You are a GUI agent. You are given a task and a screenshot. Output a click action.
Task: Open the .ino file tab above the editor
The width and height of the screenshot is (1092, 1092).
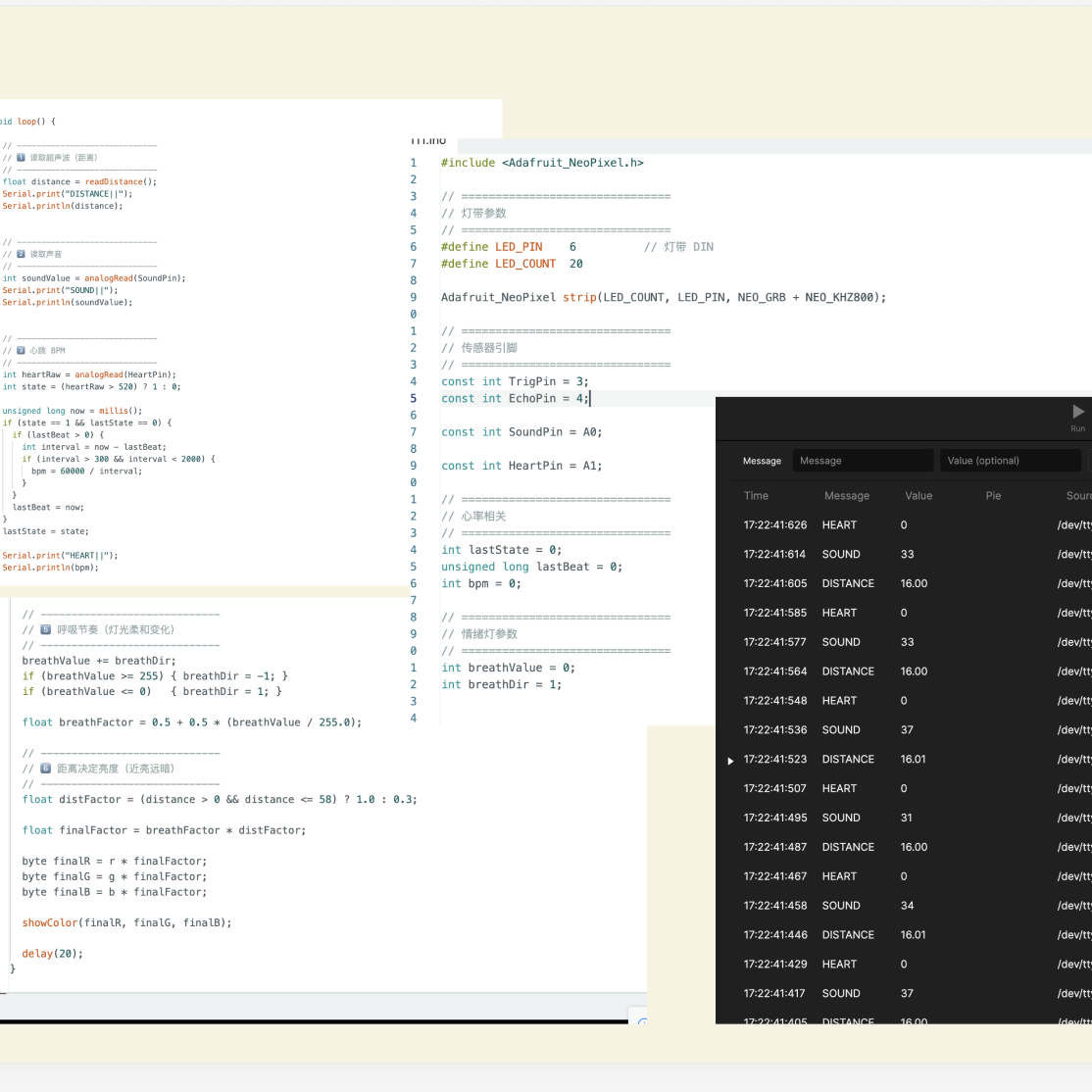428,142
